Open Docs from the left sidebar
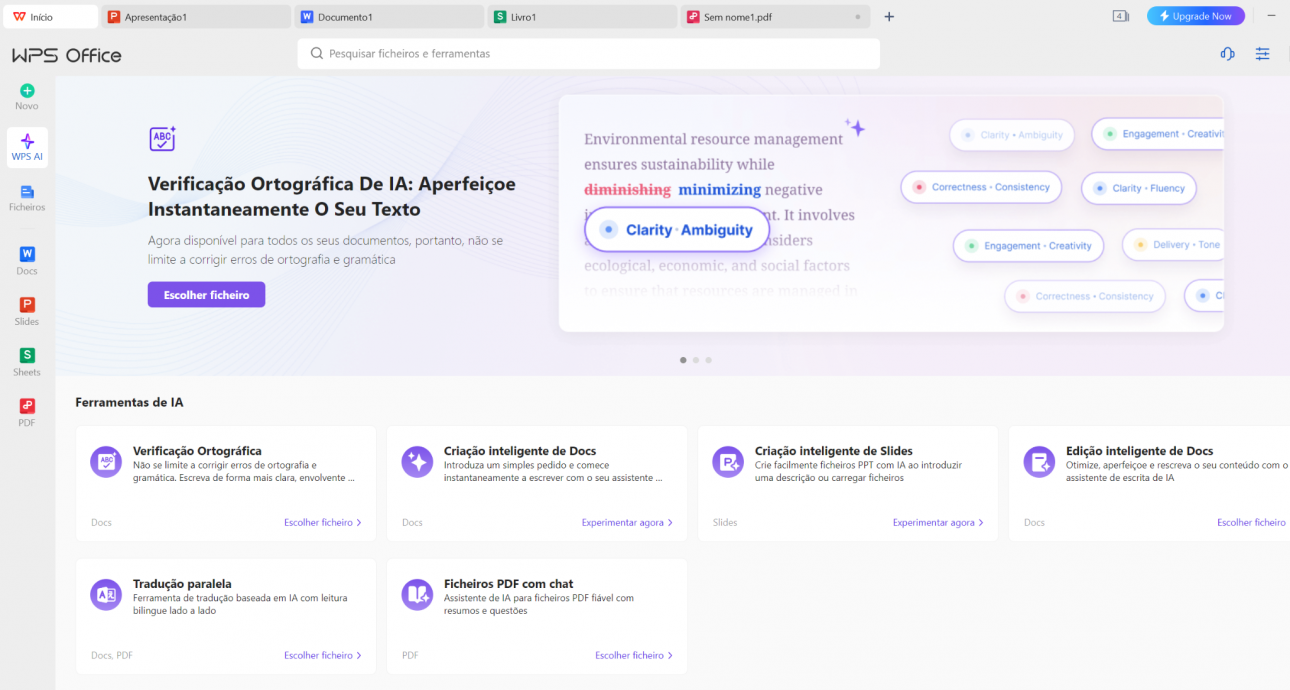The height and width of the screenshot is (690, 1290). pyautogui.click(x=27, y=261)
